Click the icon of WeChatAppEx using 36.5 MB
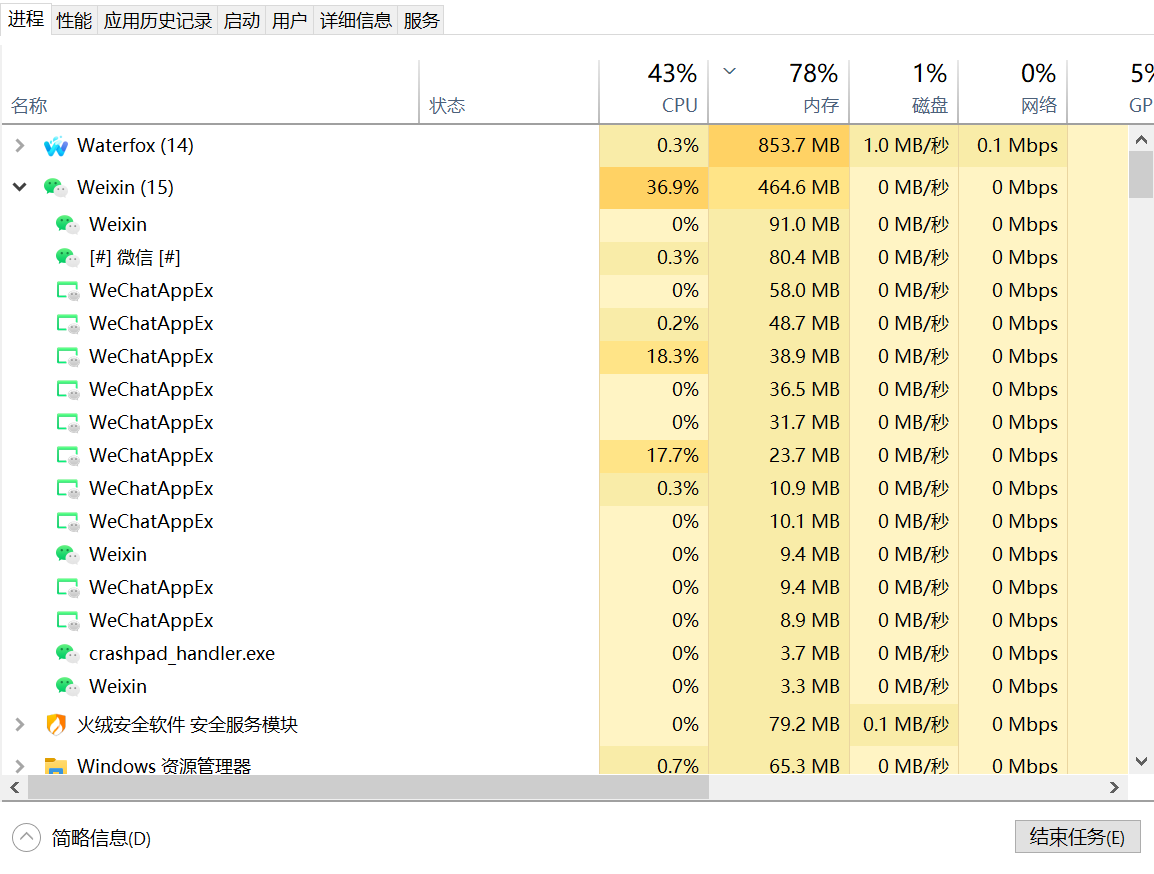This screenshot has width=1154, height=874. tap(68, 390)
